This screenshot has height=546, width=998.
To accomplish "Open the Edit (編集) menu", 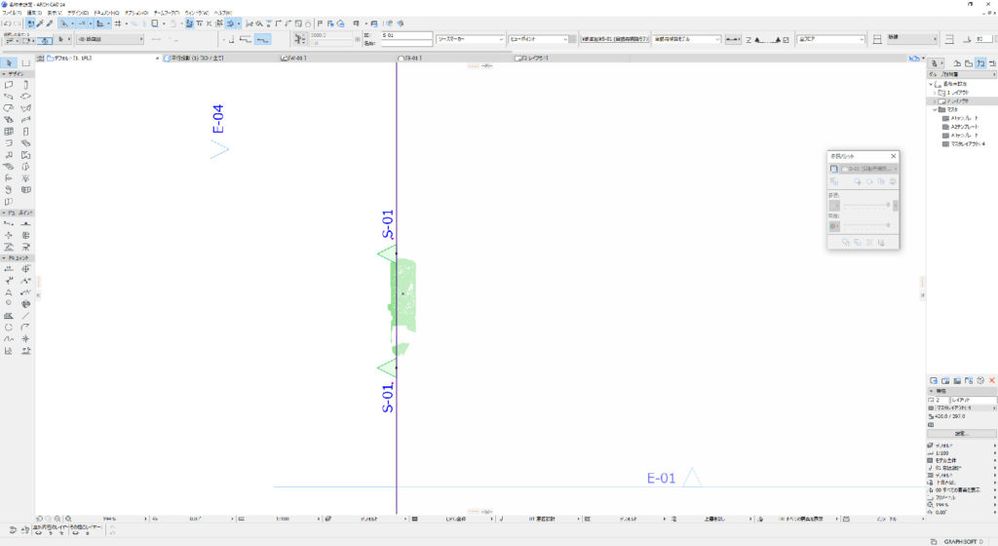I will [34, 13].
